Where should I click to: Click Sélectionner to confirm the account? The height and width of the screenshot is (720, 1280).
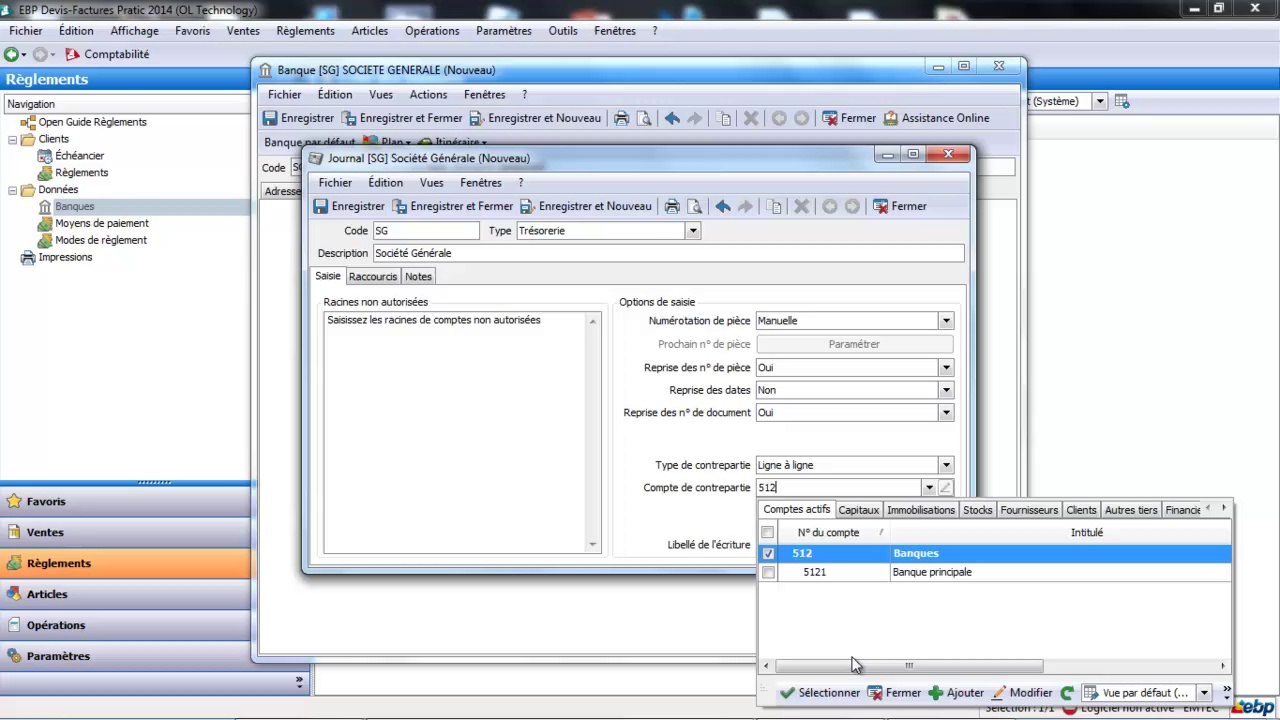coord(819,692)
